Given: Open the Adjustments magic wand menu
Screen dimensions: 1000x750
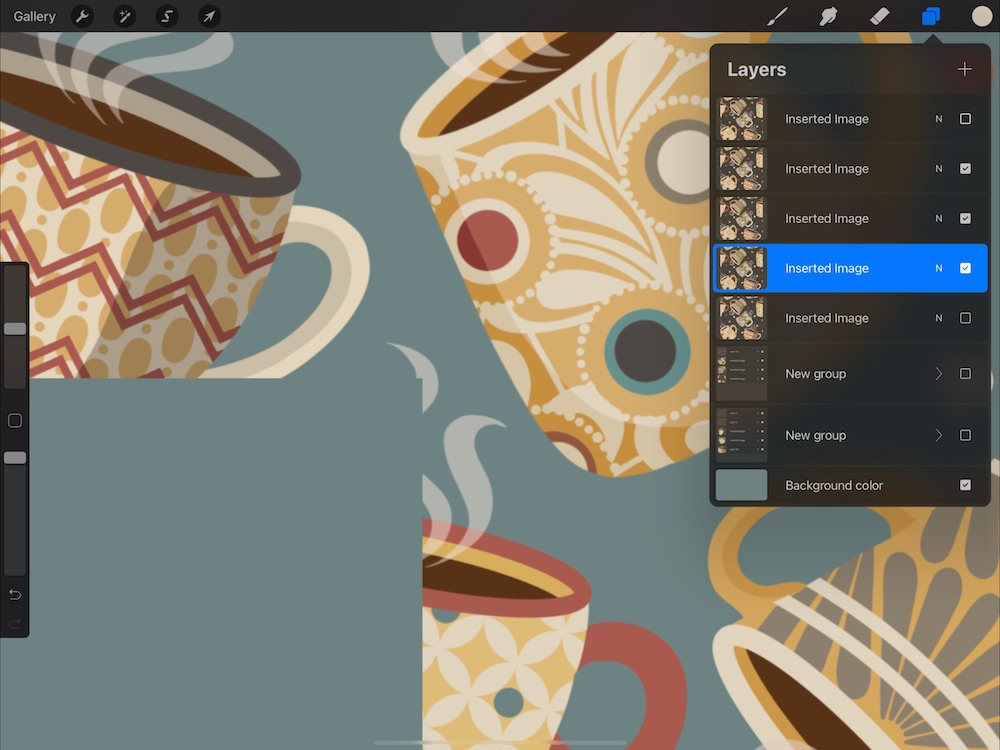Looking at the screenshot, I should click(125, 16).
